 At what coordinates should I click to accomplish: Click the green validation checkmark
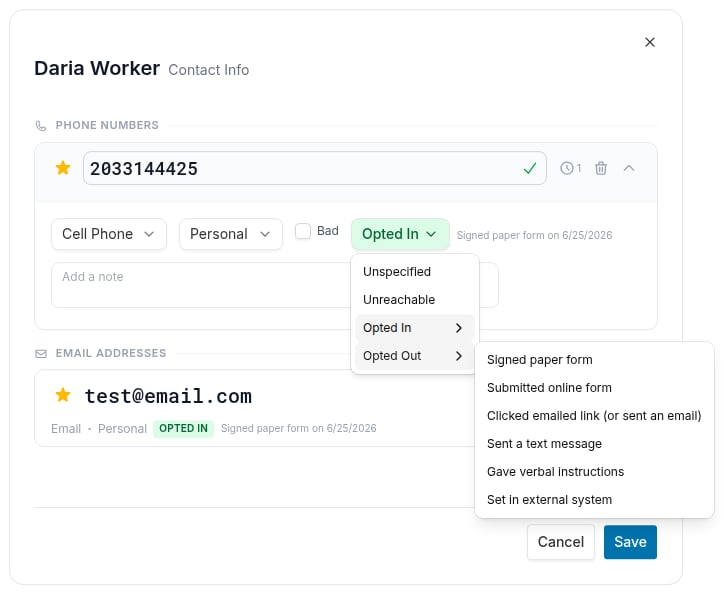tap(530, 168)
